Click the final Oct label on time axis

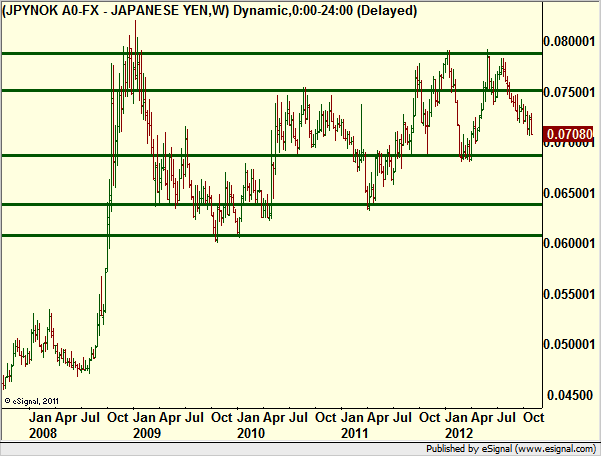click(534, 418)
